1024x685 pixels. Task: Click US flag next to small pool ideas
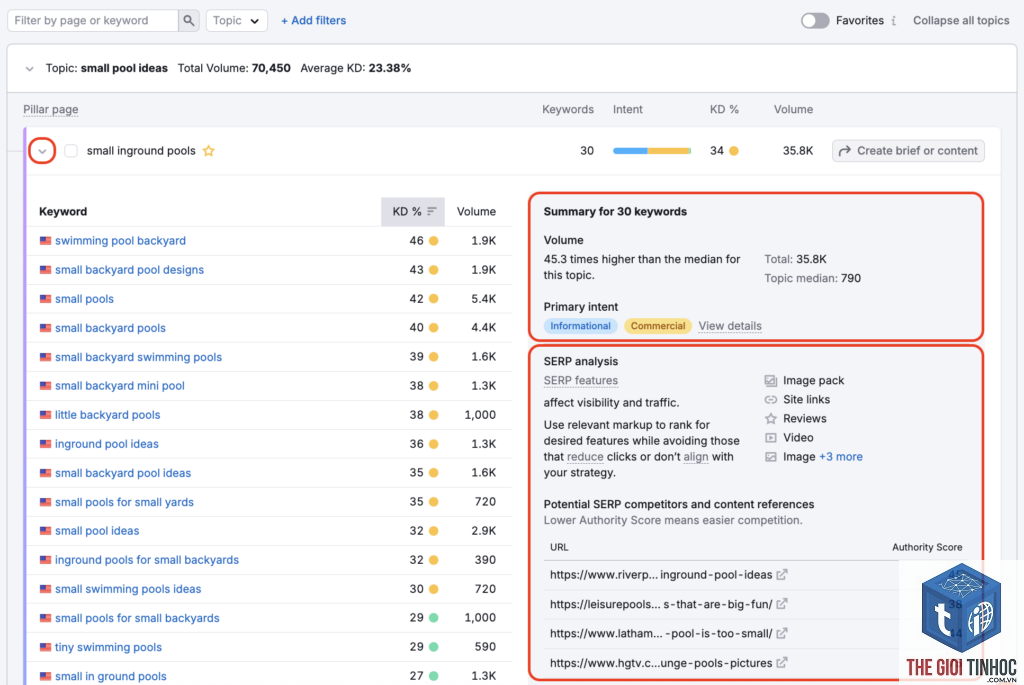pyautogui.click(x=45, y=530)
